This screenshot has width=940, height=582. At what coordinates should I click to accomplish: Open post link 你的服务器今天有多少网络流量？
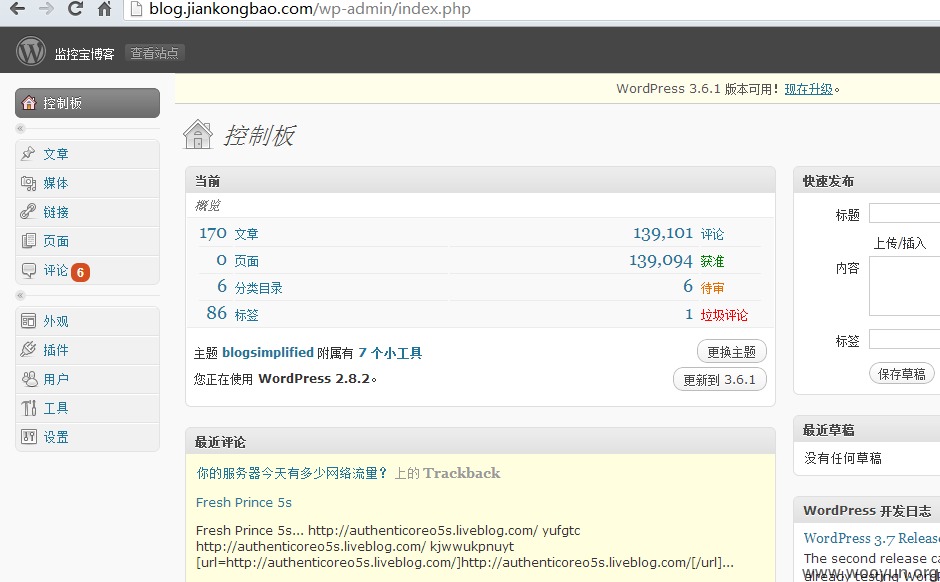pyautogui.click(x=292, y=473)
